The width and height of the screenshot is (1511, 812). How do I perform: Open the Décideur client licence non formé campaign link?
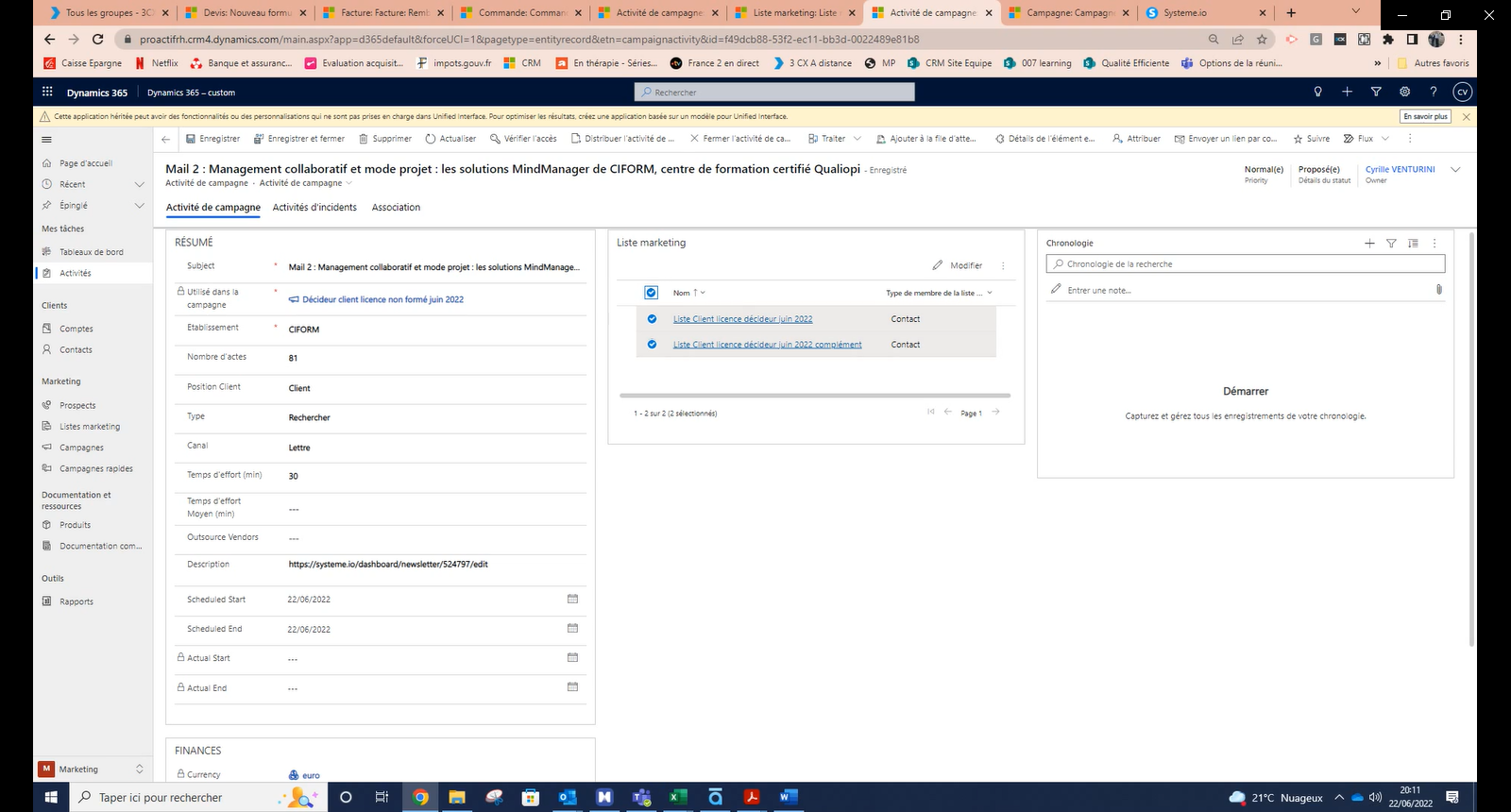382,299
